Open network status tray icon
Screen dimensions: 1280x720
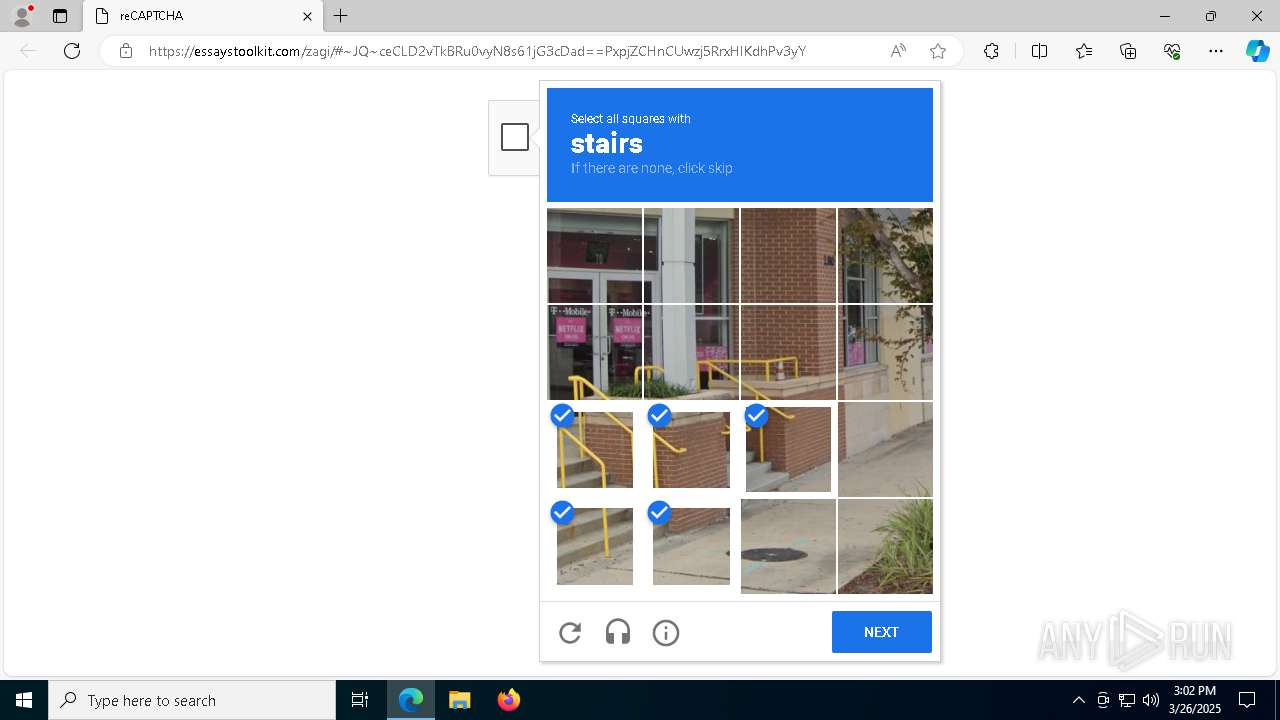(x=1127, y=700)
